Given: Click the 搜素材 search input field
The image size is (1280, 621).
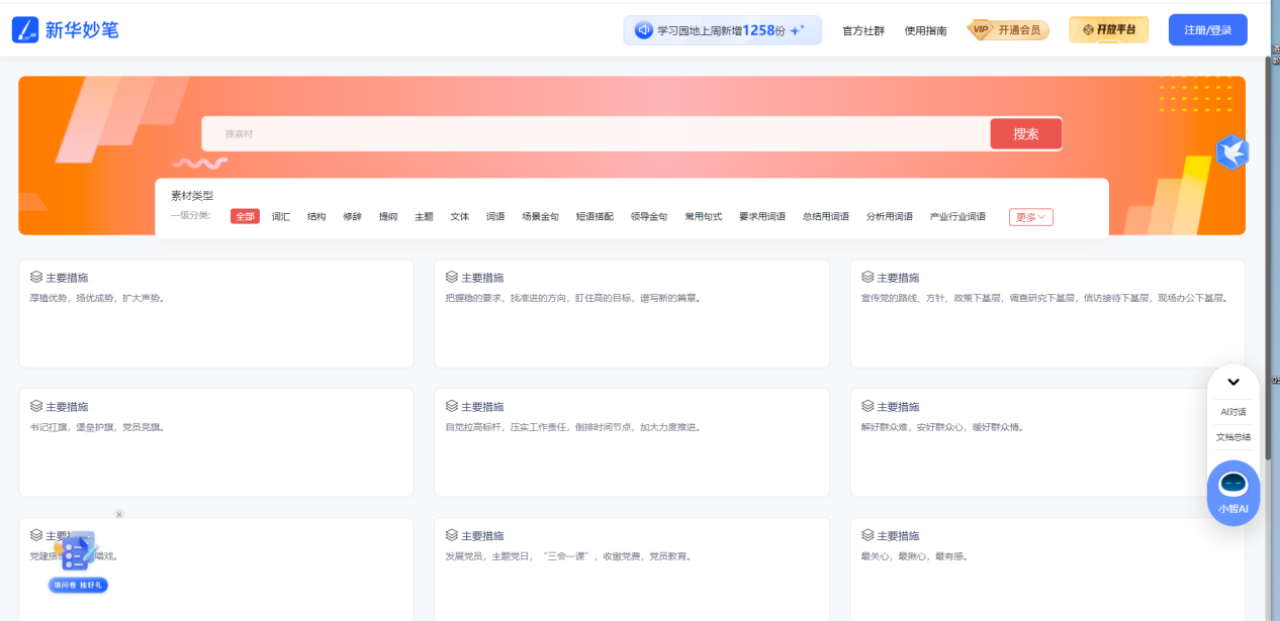Looking at the screenshot, I should [x=595, y=134].
